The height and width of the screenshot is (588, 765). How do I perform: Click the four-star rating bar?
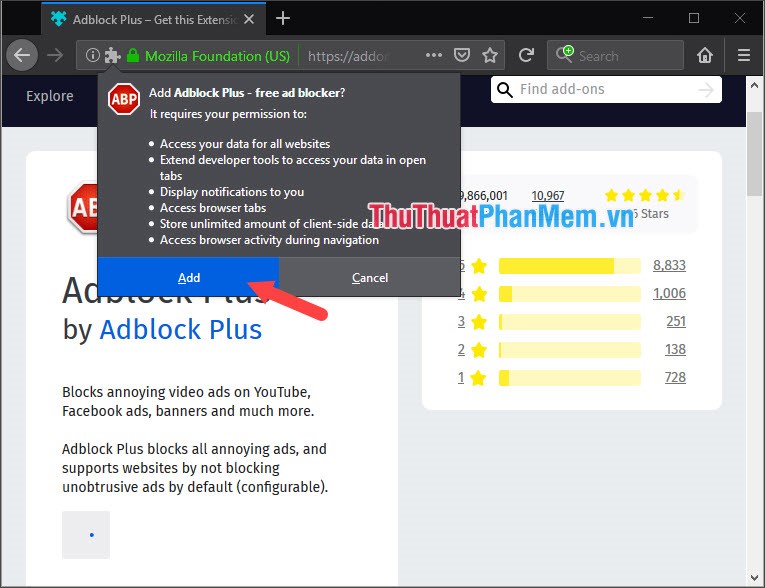pos(569,294)
